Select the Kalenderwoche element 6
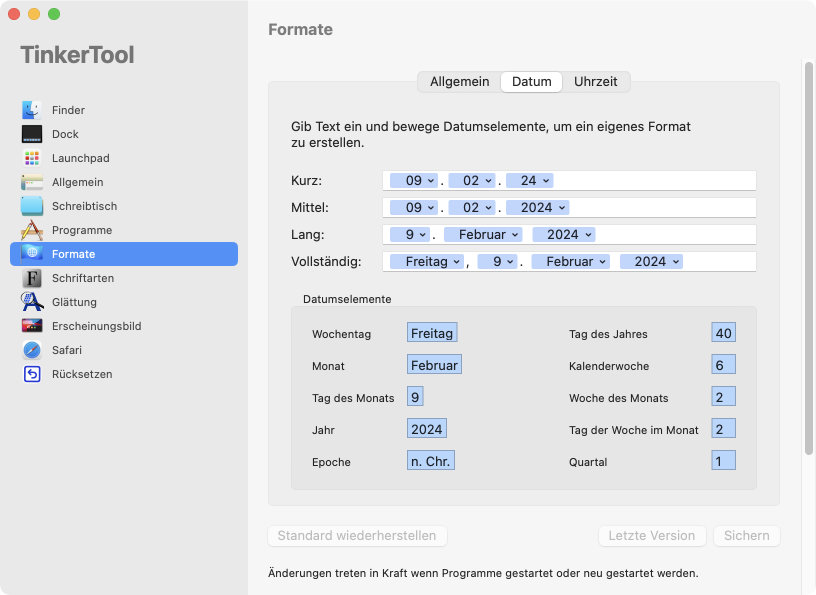Viewport: 816px width, 595px height. click(x=723, y=365)
